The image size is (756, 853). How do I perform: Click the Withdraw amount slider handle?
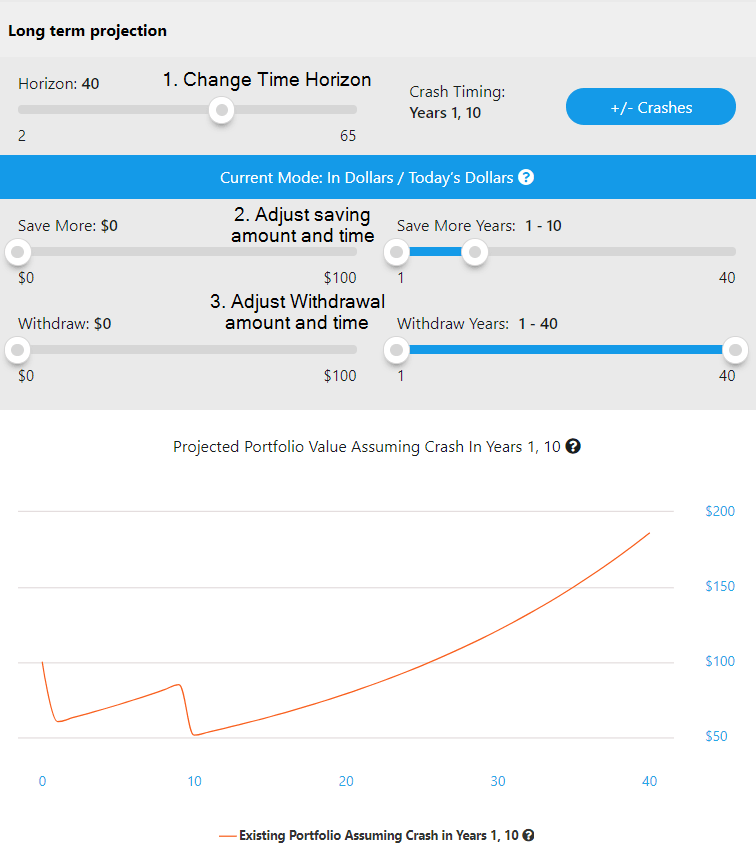17,350
